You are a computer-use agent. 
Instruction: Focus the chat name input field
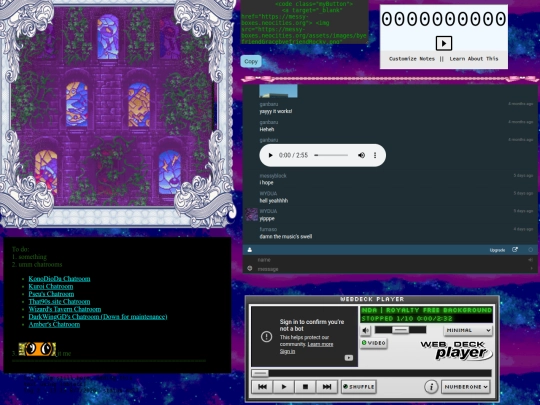pos(391,260)
